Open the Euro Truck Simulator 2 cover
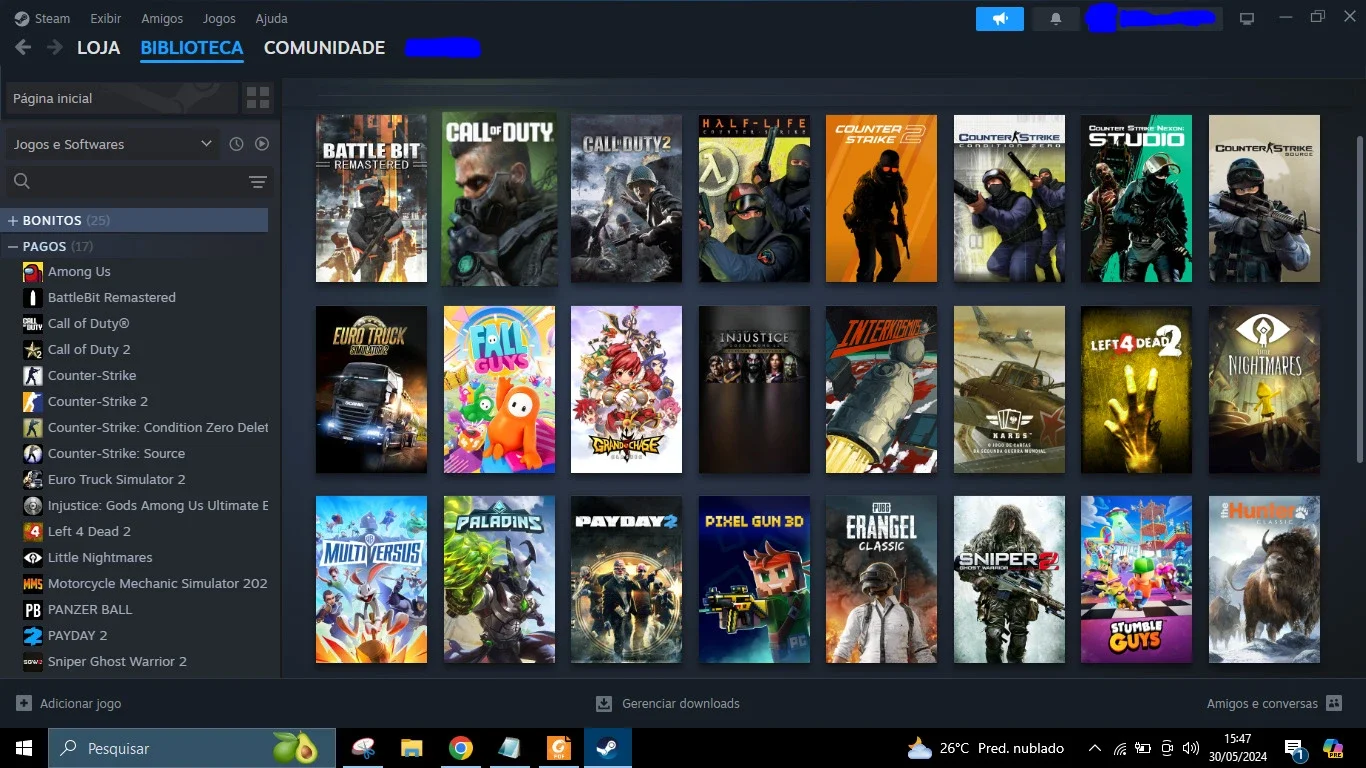 [x=371, y=389]
